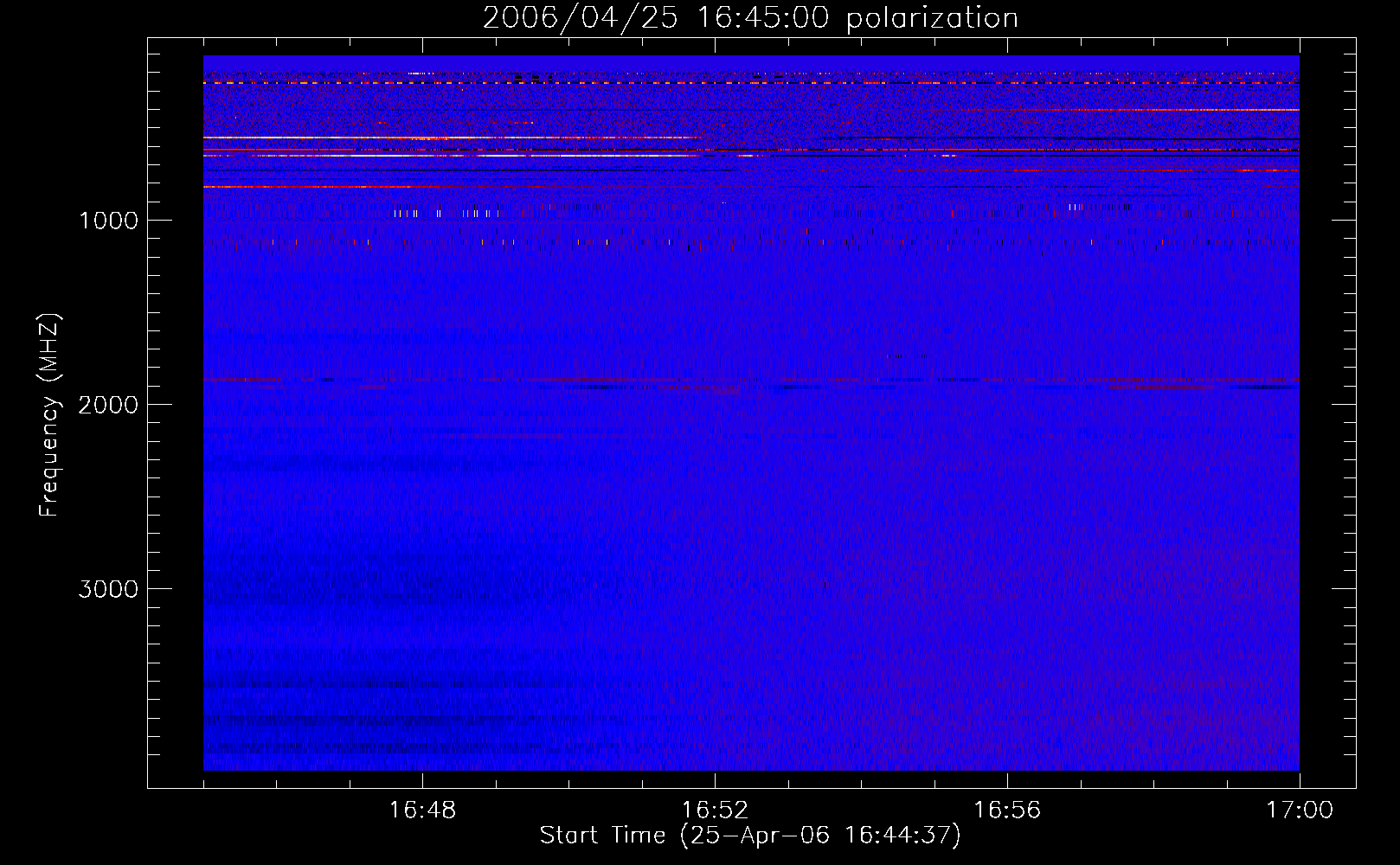Click the 2000 frequency tick label
Viewport: 1400px width, 865px height.
108,405
